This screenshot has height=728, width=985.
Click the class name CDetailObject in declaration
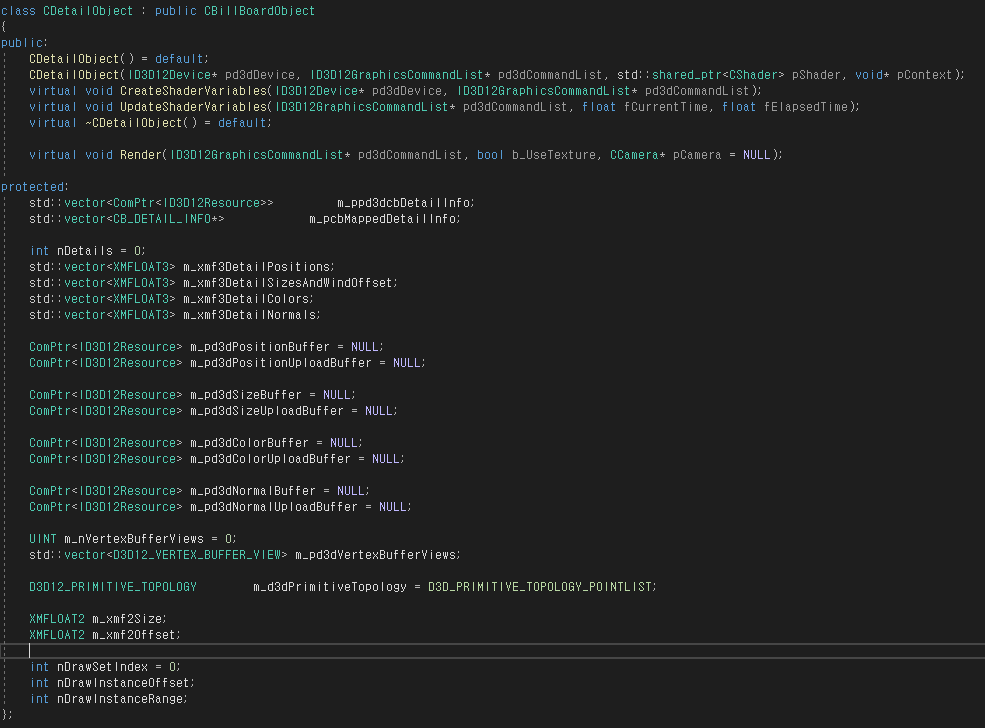click(x=88, y=11)
